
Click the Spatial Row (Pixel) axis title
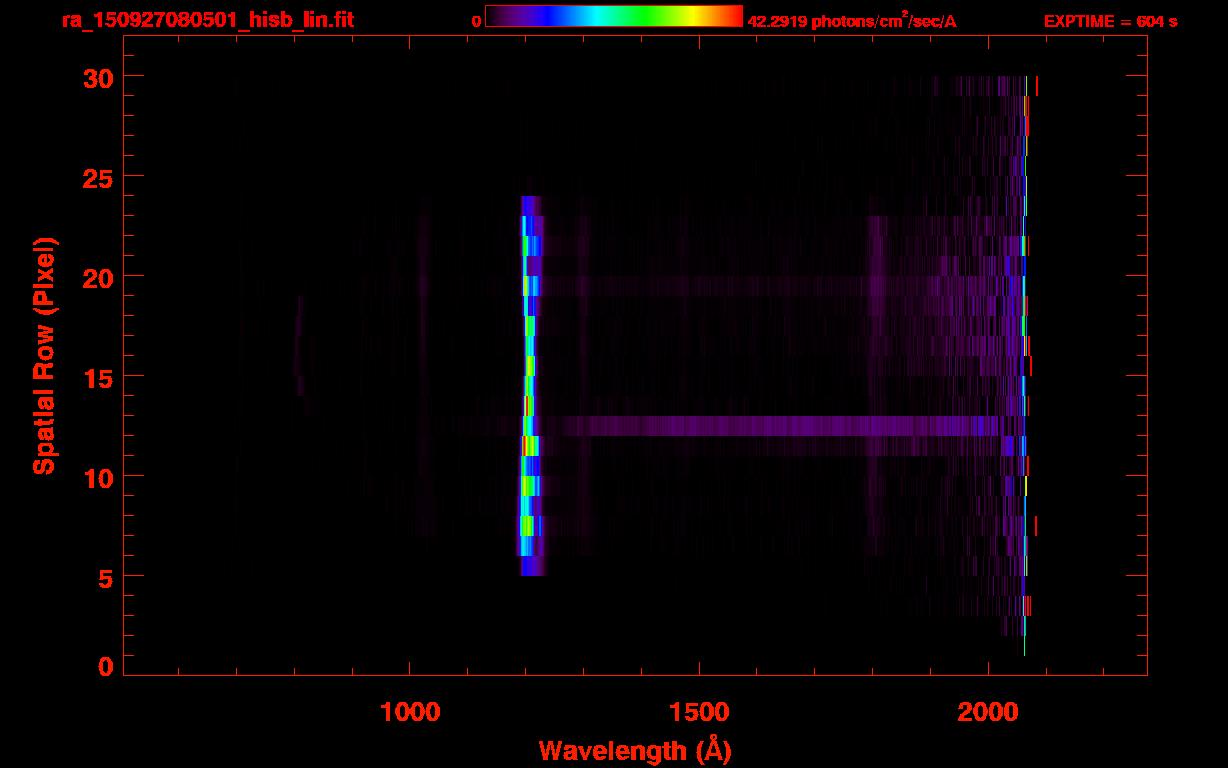coord(43,356)
